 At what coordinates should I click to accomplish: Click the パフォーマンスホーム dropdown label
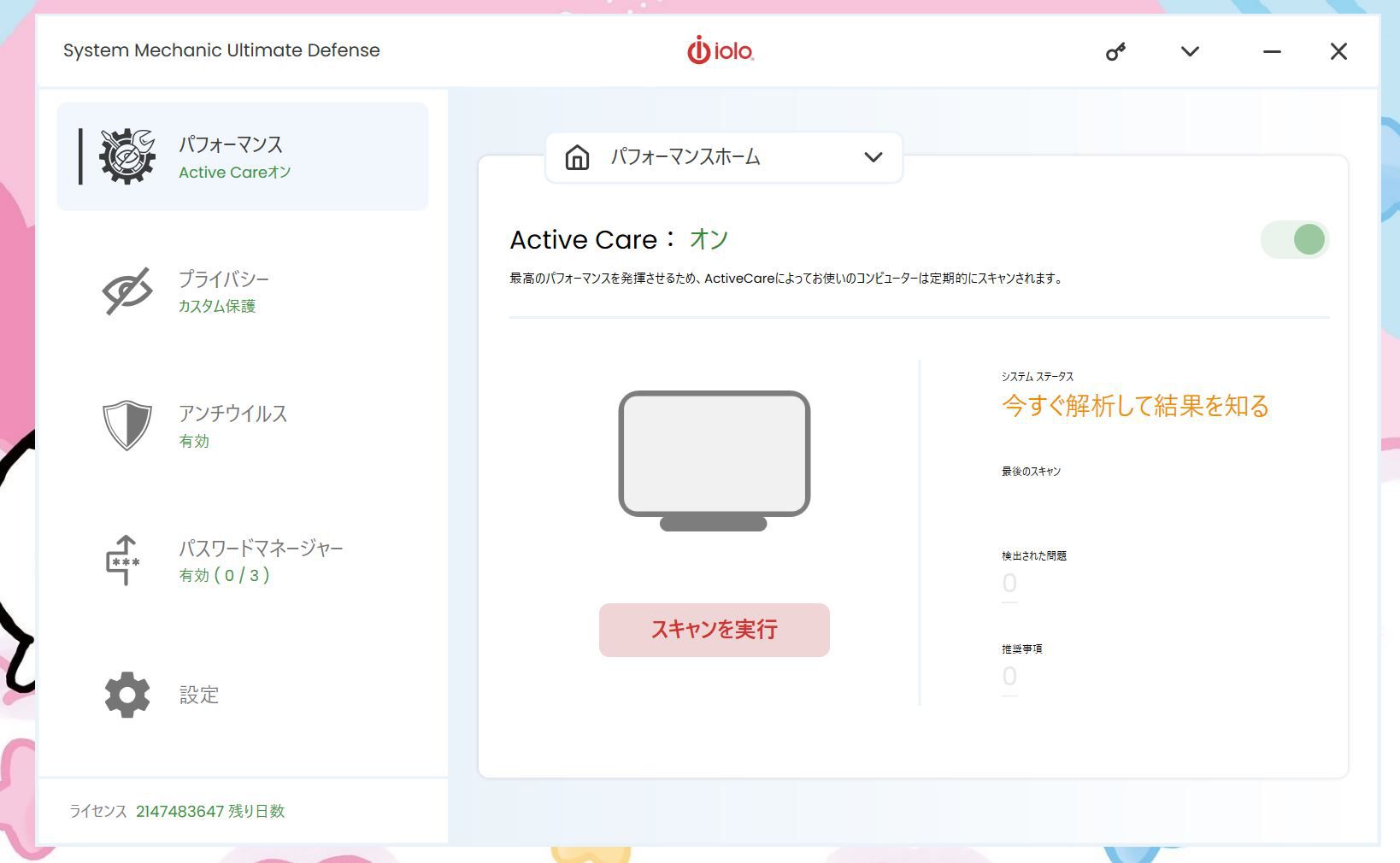click(685, 157)
